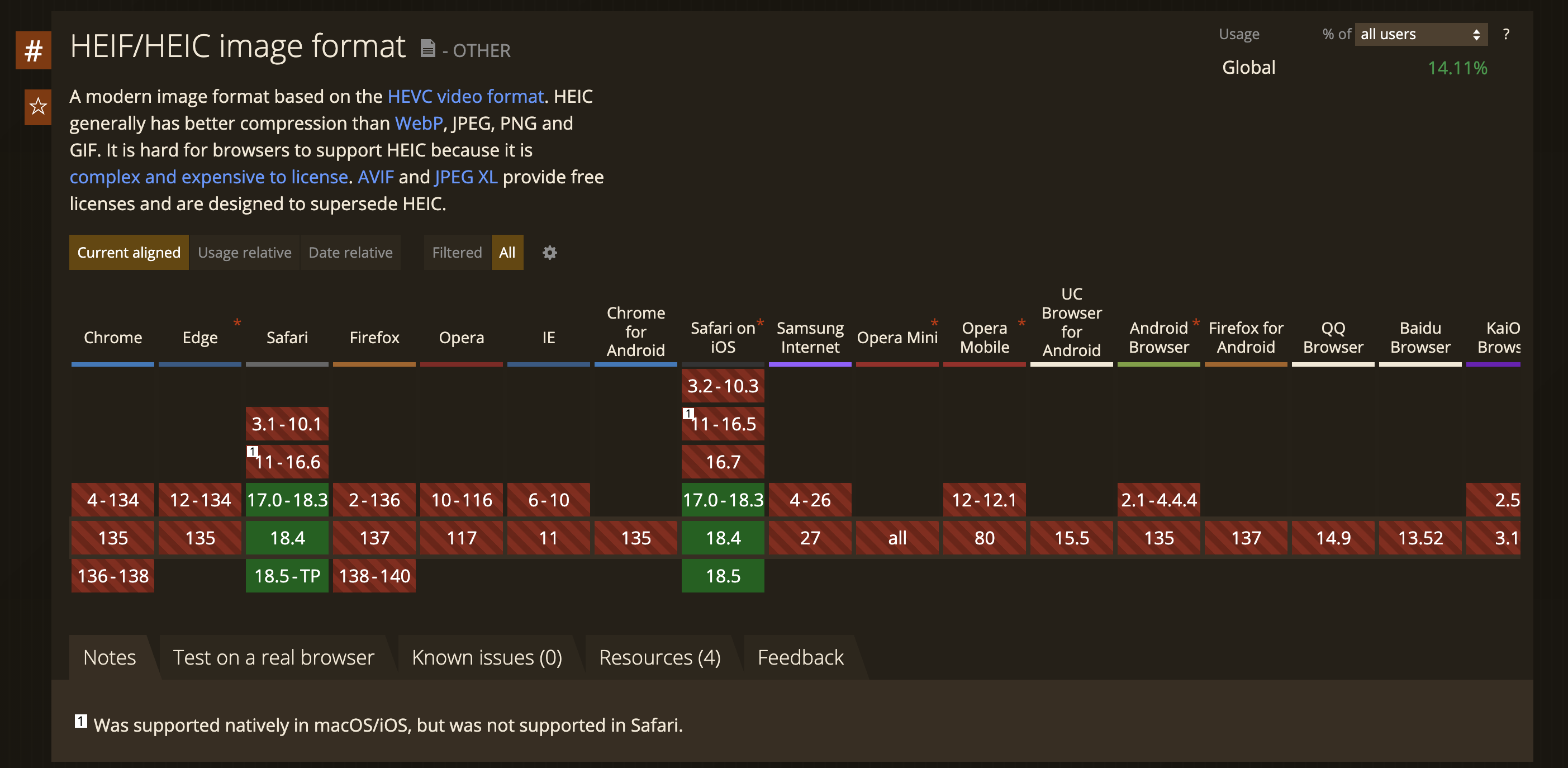Open the spec document icon beside title
The width and height of the screenshot is (1568, 768).
428,48
